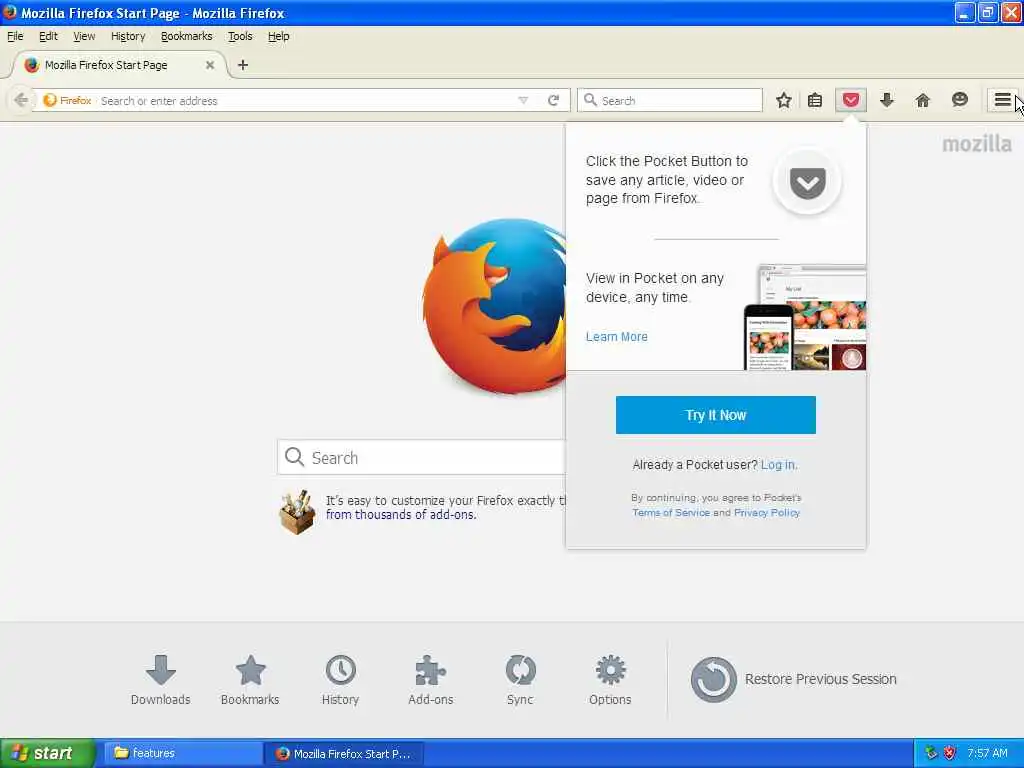1024x768 pixels.
Task: Open the History menu
Action: pos(128,36)
